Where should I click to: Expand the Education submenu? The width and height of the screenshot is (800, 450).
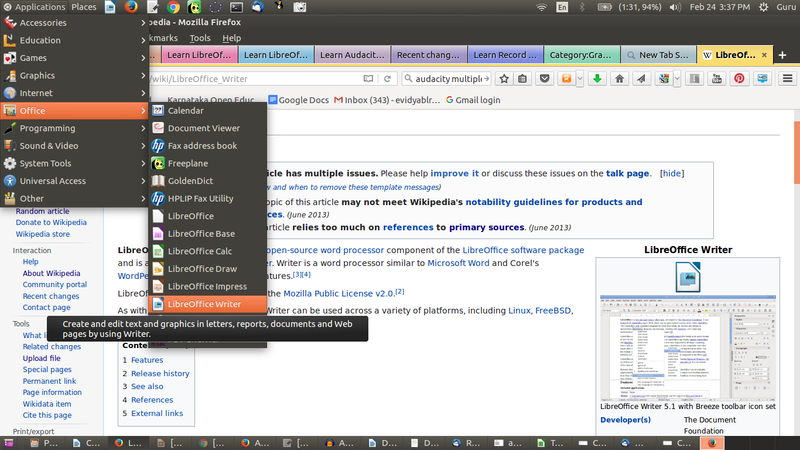[74, 40]
